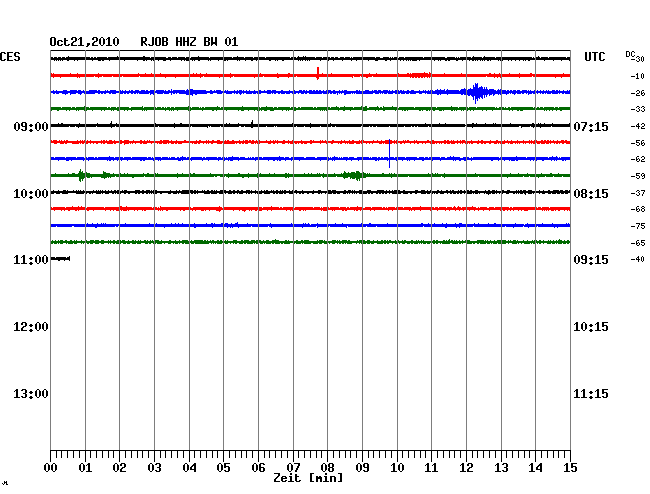Viewport: 650px width, 494px height.
Task: Click the green burst near minute 09
Action: [354, 175]
